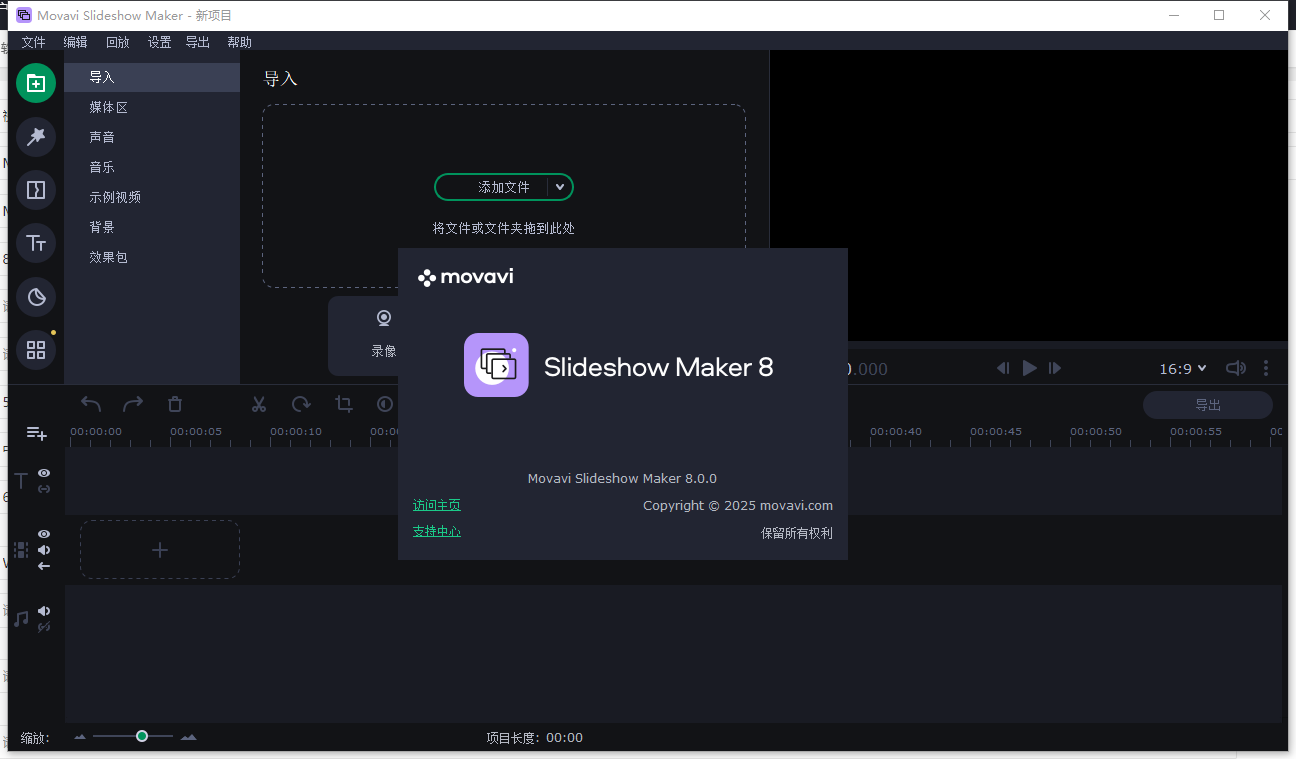Visit the 访问主页 link
This screenshot has height=759, width=1296.
437,505
